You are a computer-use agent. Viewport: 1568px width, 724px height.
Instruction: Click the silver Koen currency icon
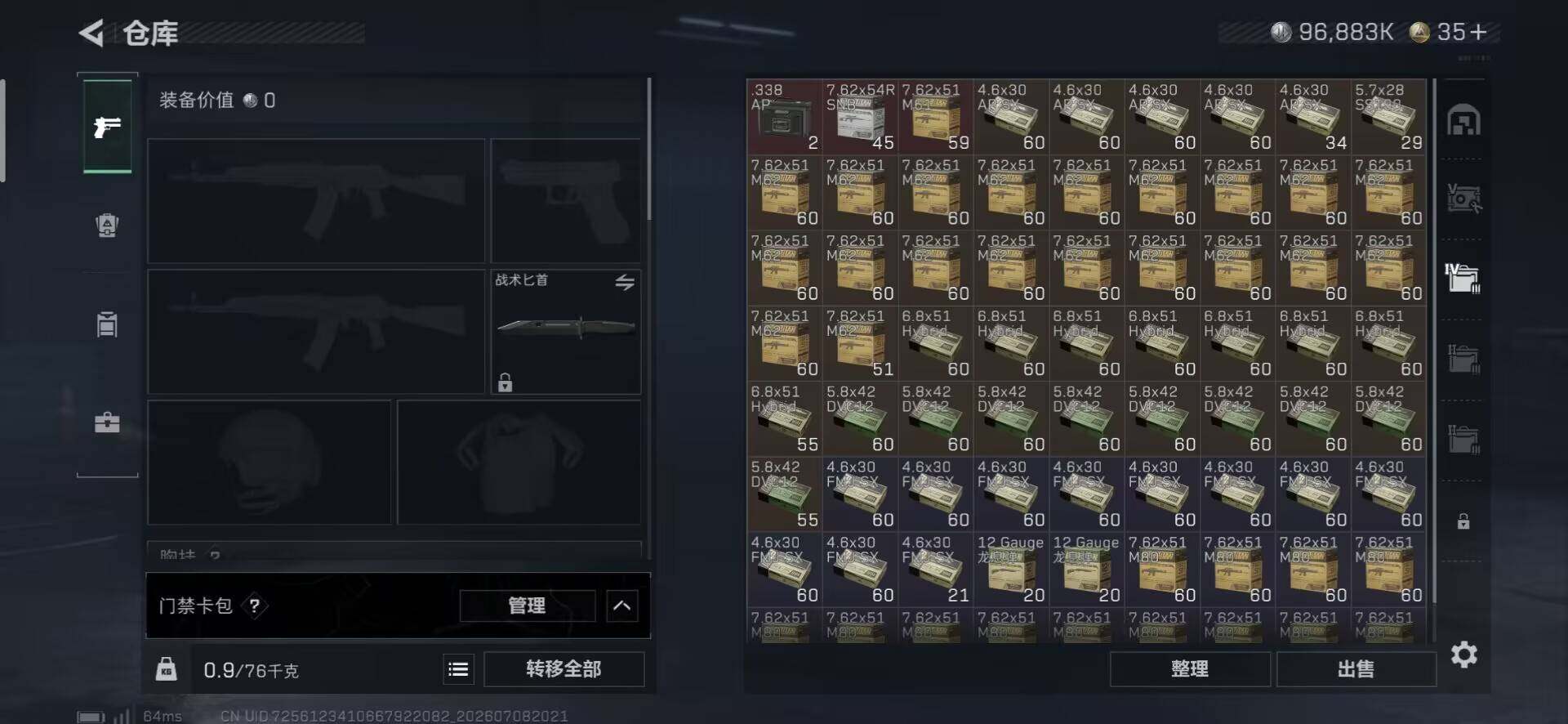[x=1281, y=32]
